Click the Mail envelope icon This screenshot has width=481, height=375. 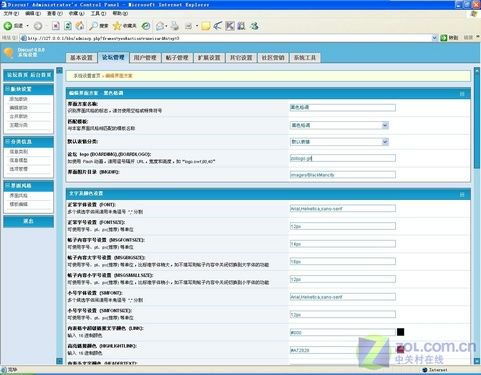(160, 26)
